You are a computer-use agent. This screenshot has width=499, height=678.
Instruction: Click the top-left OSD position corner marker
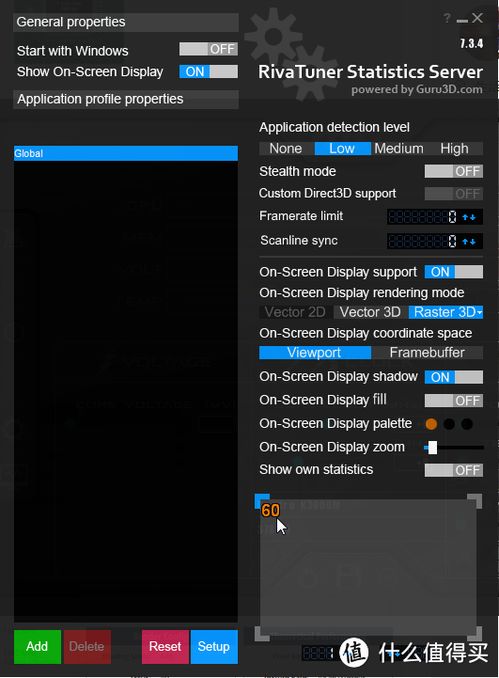[x=262, y=501]
